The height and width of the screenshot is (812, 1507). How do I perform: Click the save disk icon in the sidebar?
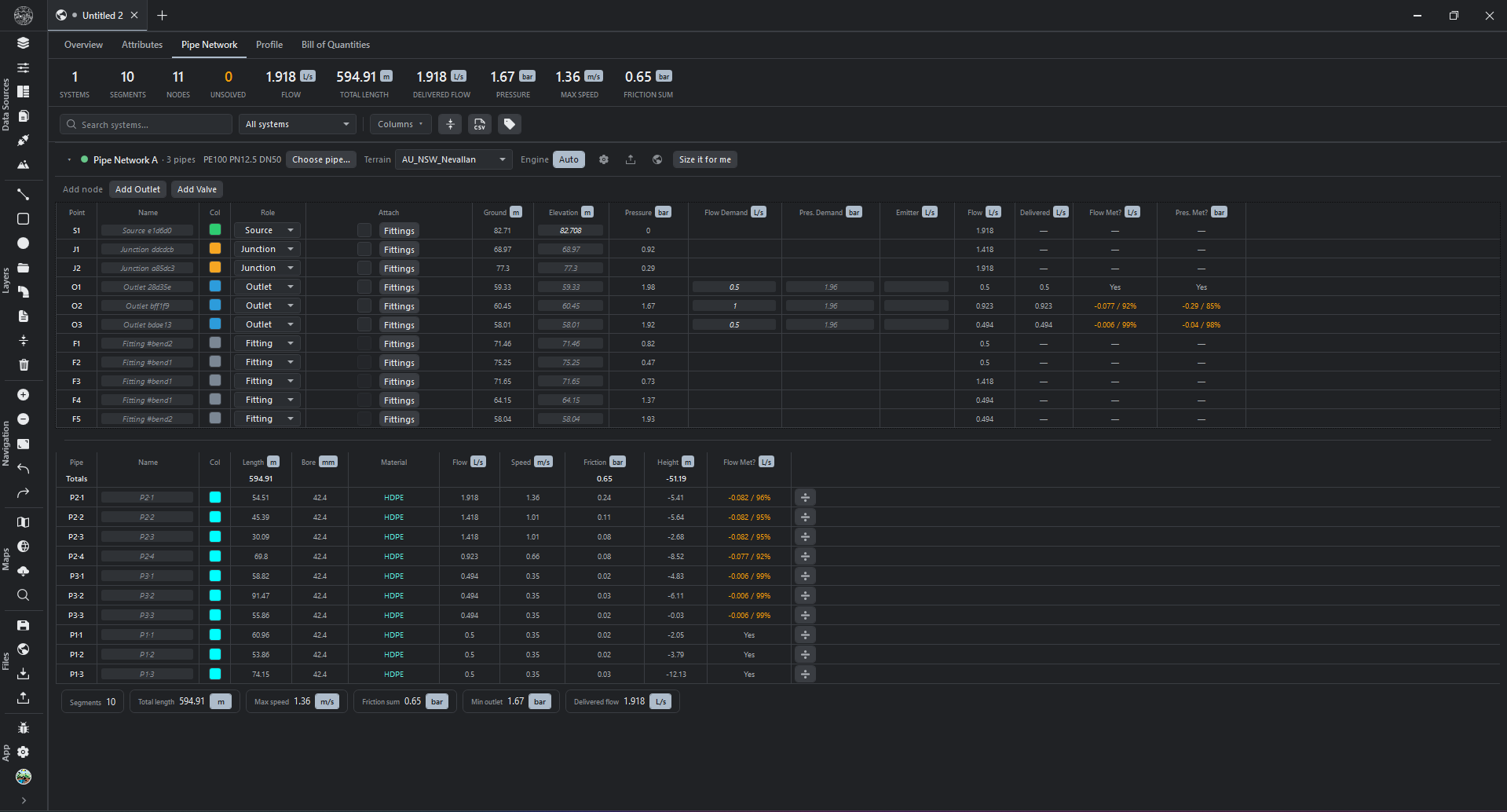pos(24,625)
